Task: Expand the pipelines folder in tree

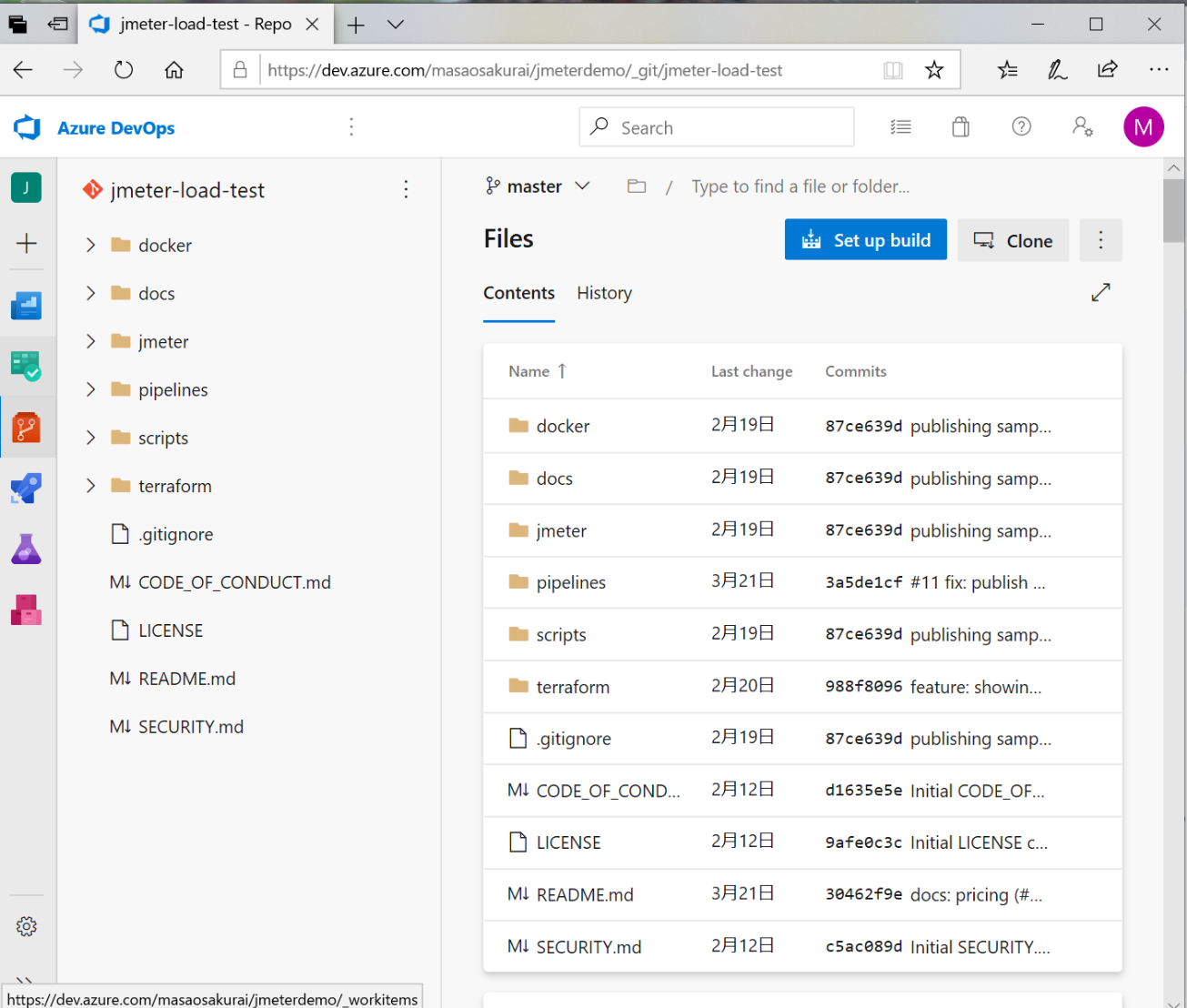Action: pyautogui.click(x=91, y=389)
